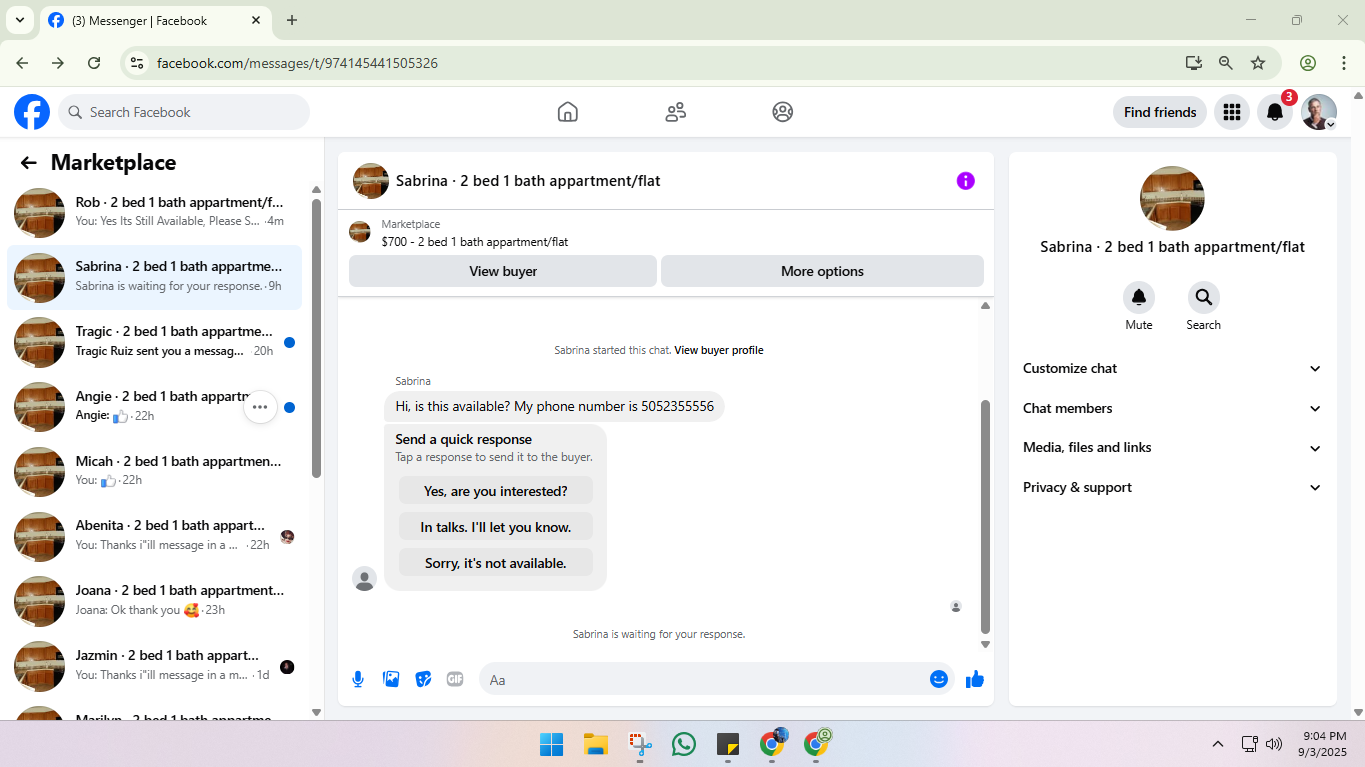This screenshot has width=1365, height=767.
Task: Expand Chat members section
Action: coord(1172,408)
